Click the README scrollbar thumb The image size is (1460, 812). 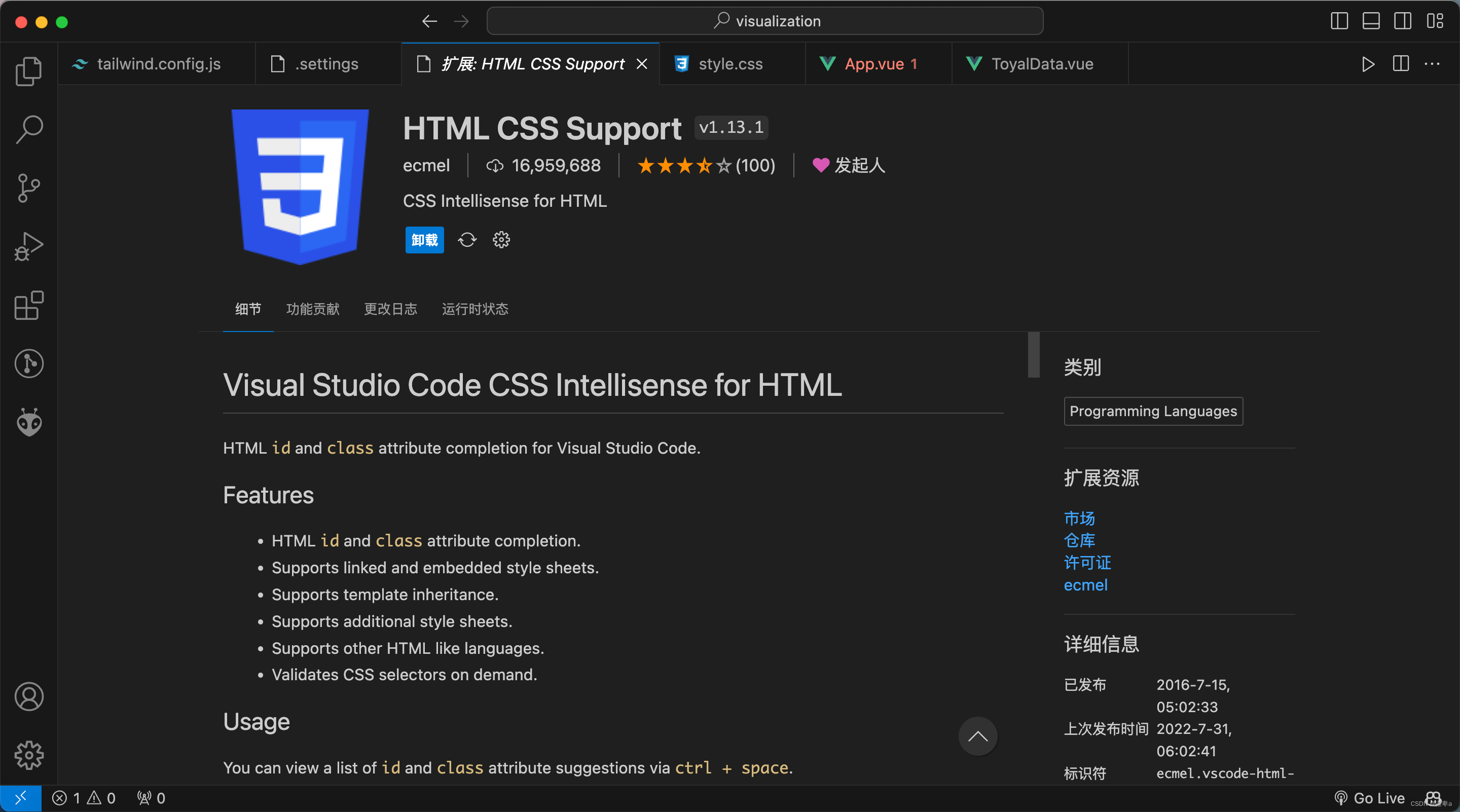1034,355
